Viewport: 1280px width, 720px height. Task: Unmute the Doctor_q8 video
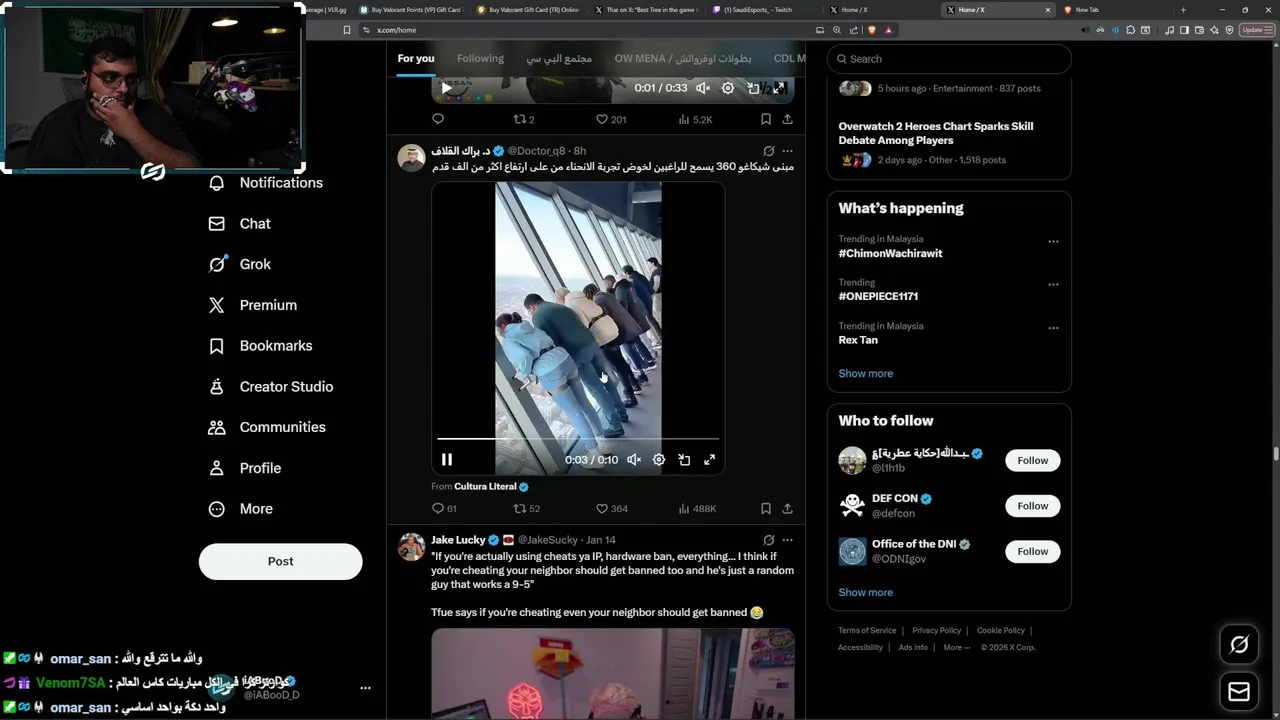(x=634, y=460)
